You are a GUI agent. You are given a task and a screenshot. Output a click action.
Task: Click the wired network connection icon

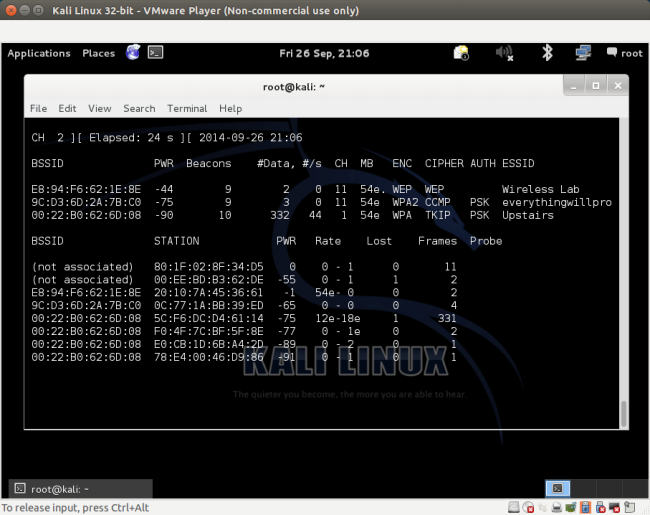pyautogui.click(x=583, y=53)
